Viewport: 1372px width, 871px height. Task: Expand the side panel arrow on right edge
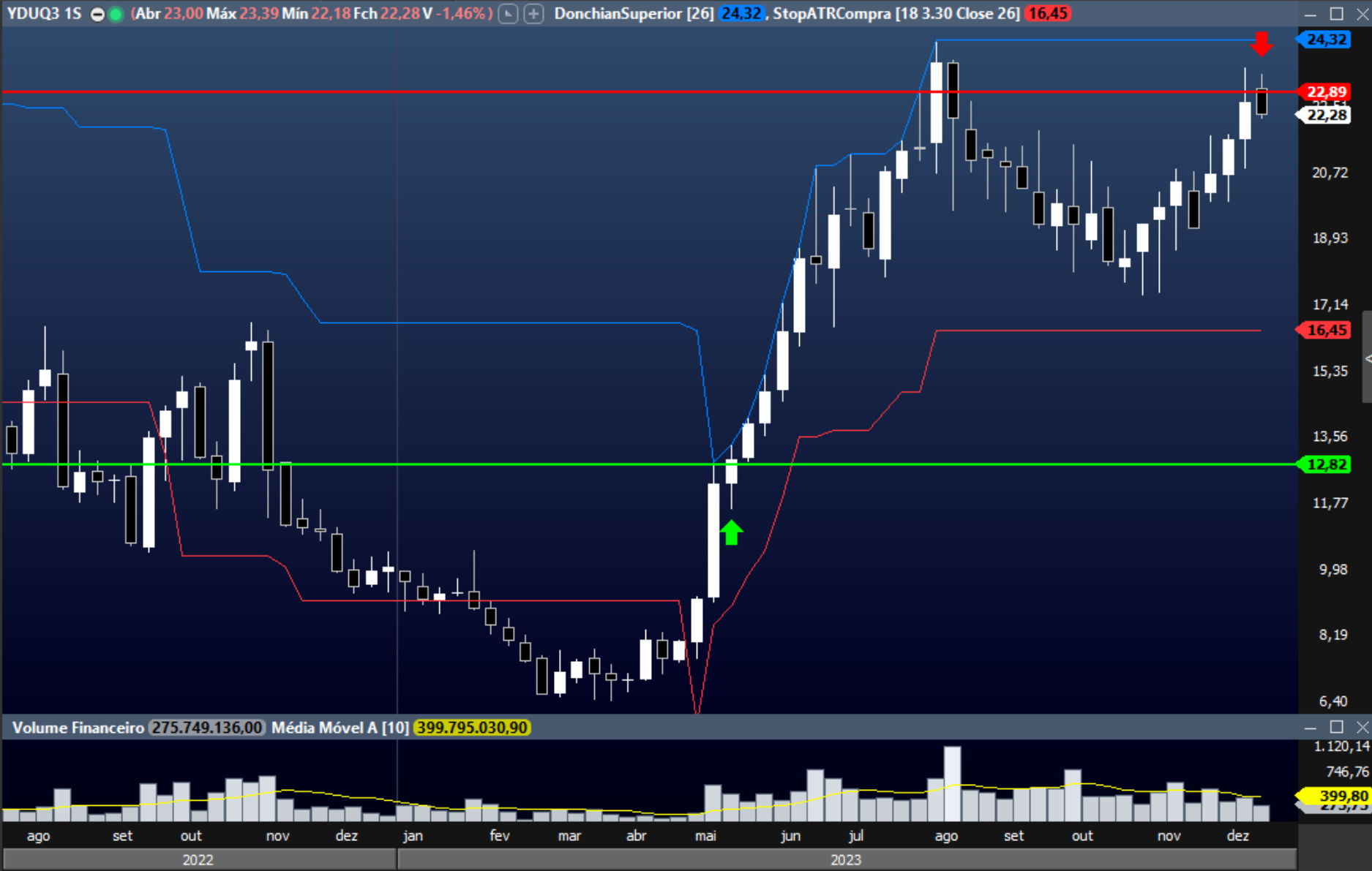point(1367,358)
